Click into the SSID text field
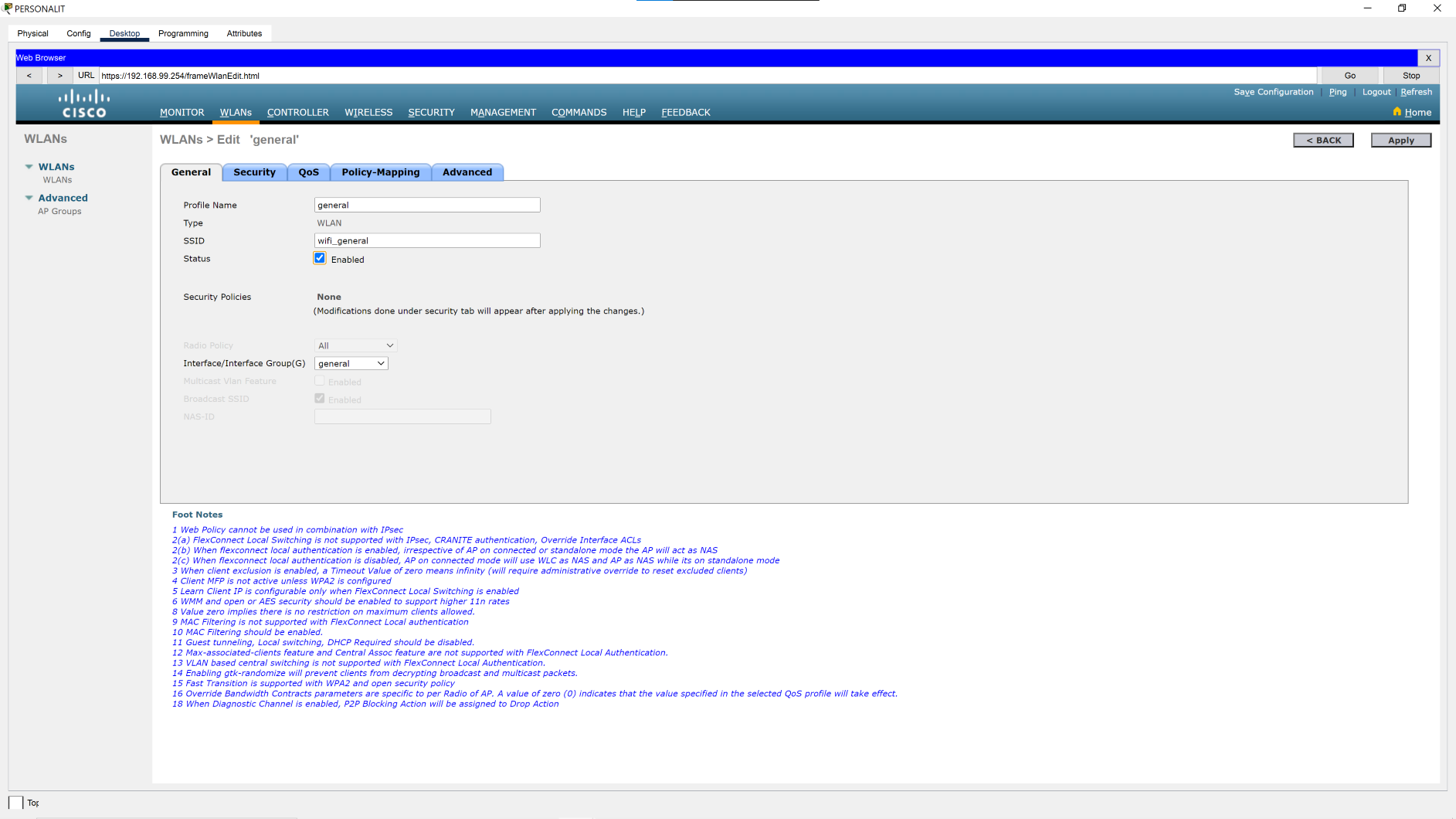Viewport: 1456px width, 819px height. click(426, 241)
